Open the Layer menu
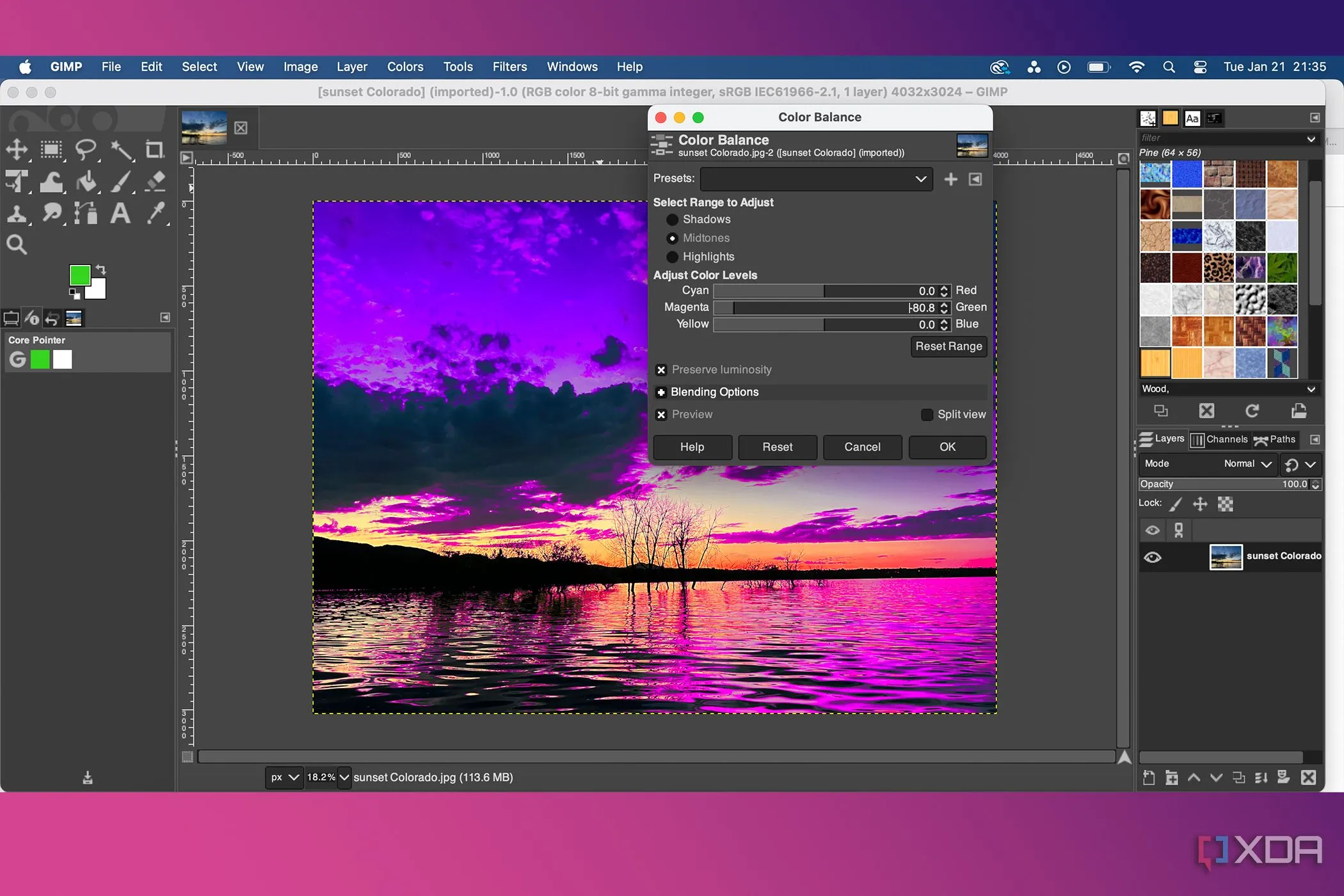The height and width of the screenshot is (896, 1344). 352,67
